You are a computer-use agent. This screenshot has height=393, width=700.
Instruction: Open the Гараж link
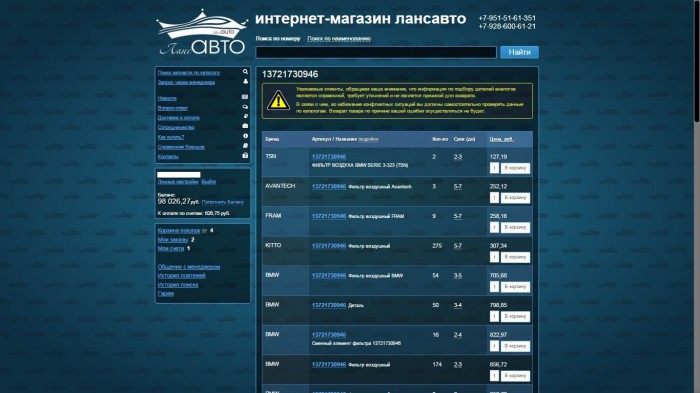click(166, 294)
